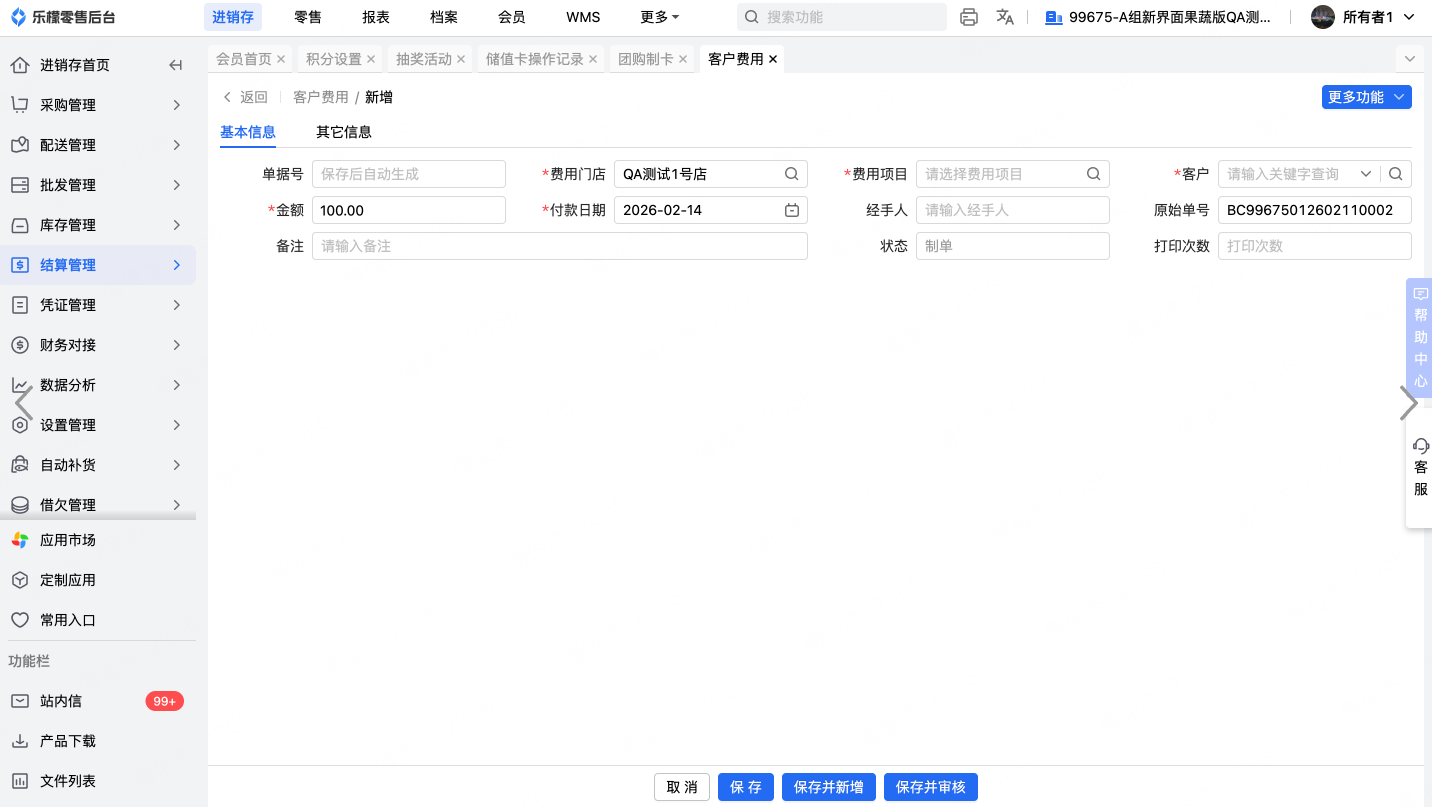The image size is (1432, 807).
Task: Collapse sidebar using the arrow icon
Action: tap(176, 65)
